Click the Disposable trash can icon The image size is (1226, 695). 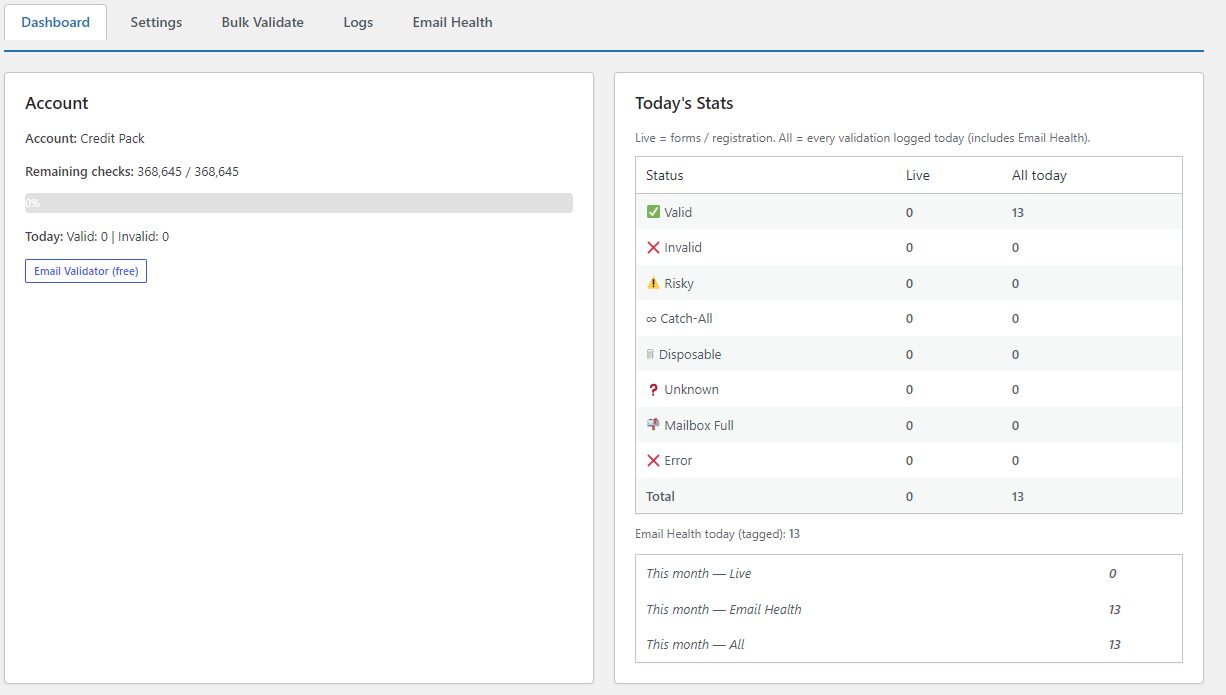tap(650, 354)
